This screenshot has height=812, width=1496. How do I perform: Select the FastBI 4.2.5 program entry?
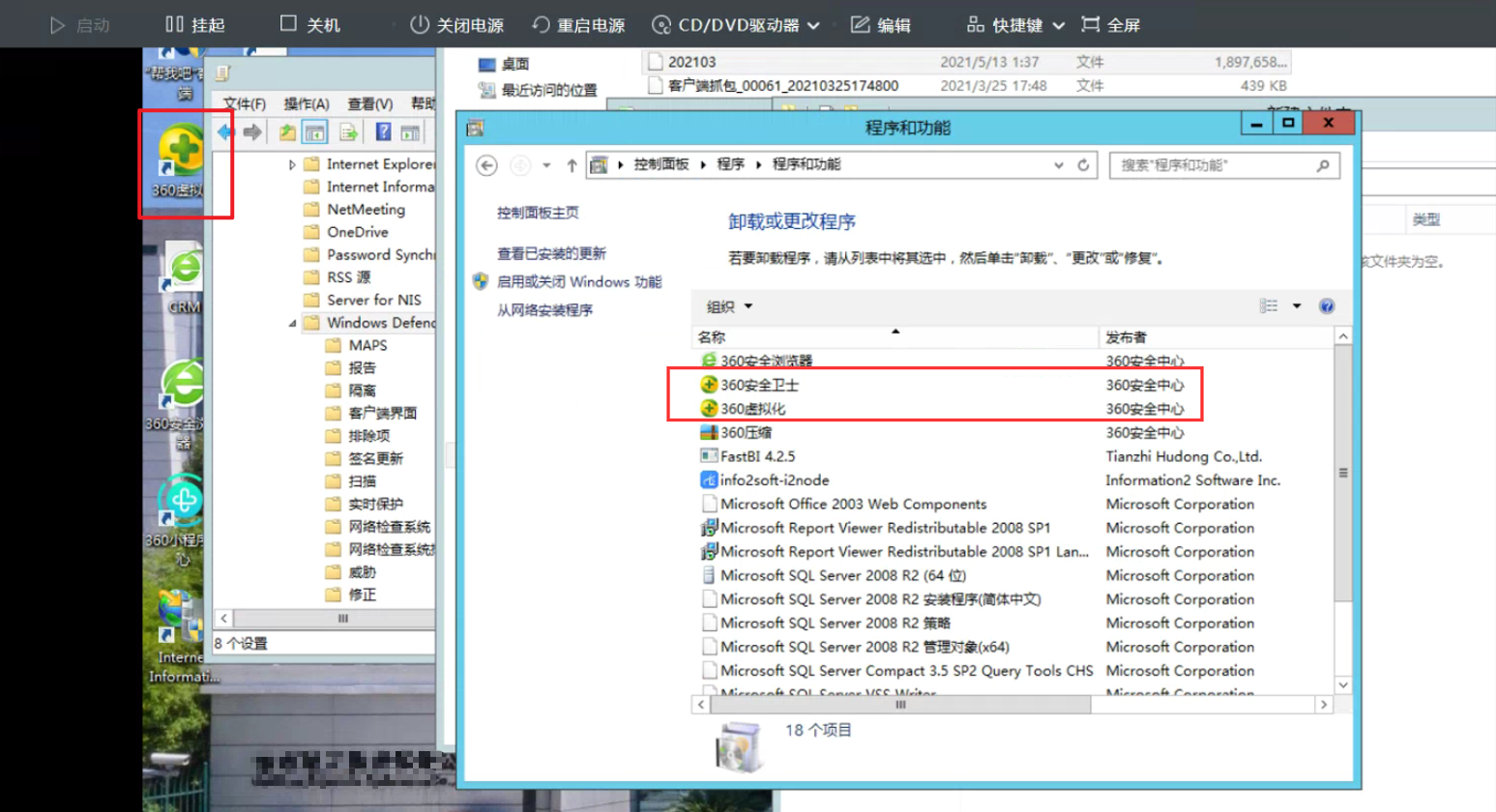1012,456
